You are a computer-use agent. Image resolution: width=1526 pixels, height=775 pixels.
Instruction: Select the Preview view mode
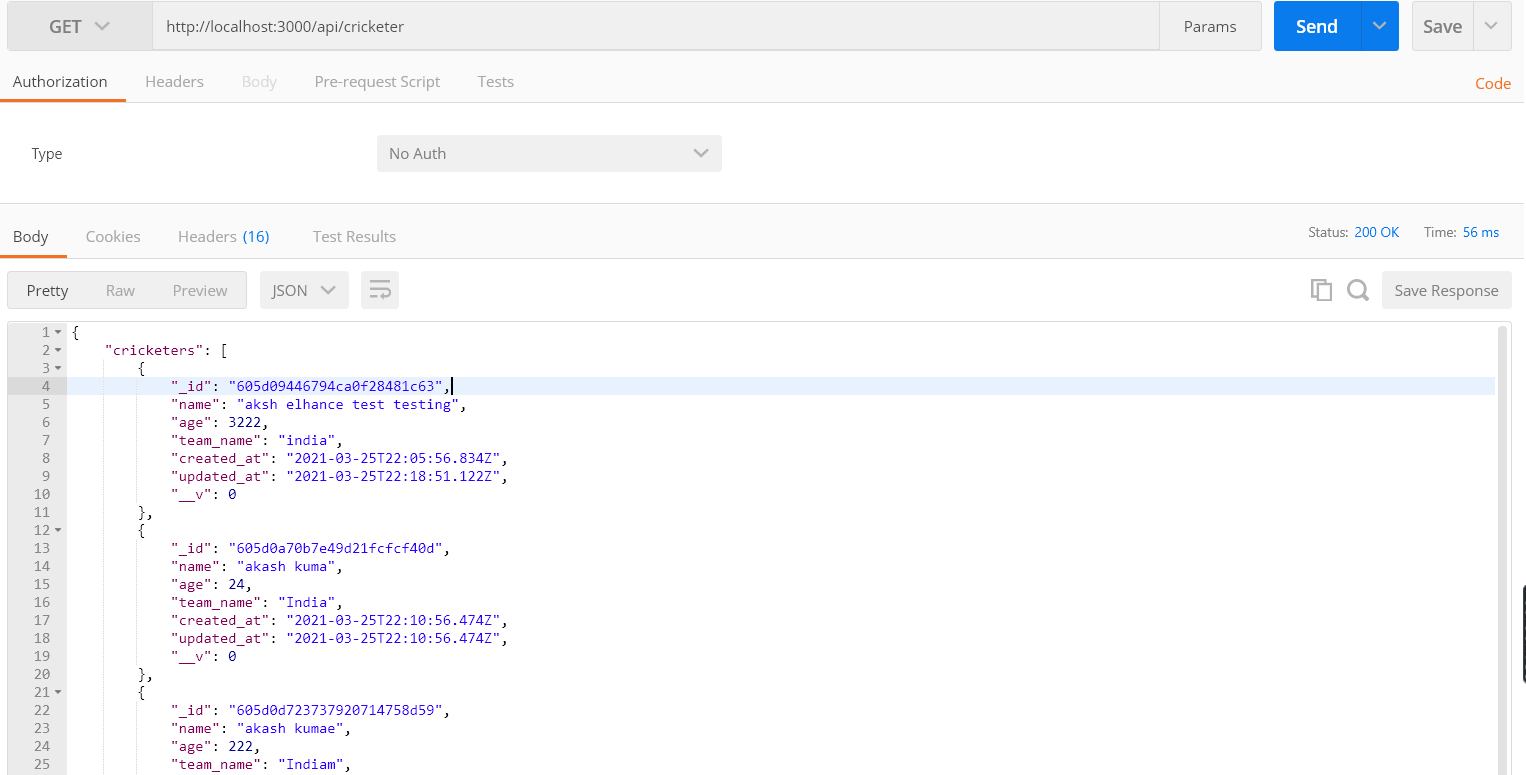click(x=200, y=290)
